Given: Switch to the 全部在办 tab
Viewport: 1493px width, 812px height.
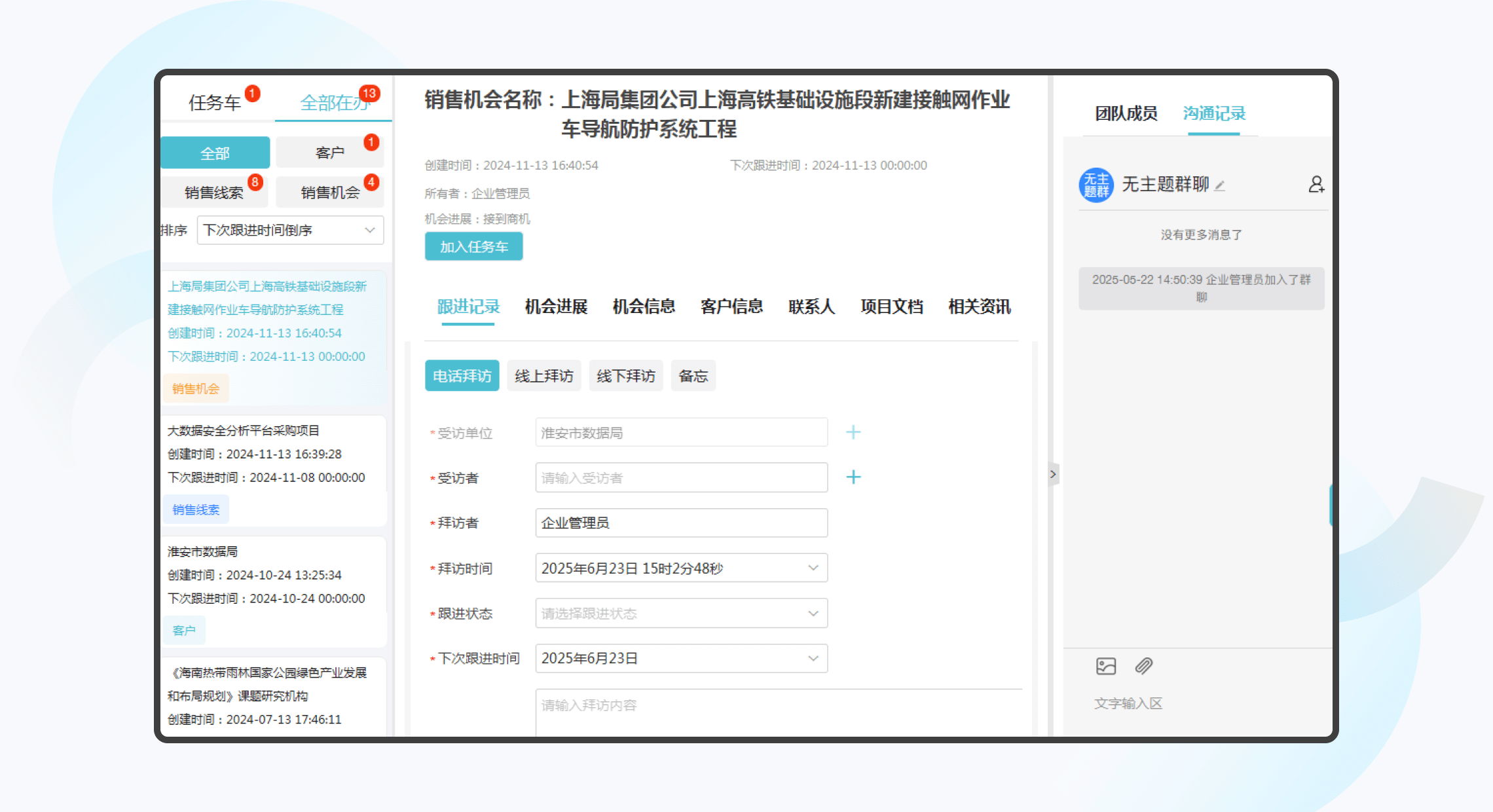Looking at the screenshot, I should pyautogui.click(x=334, y=103).
